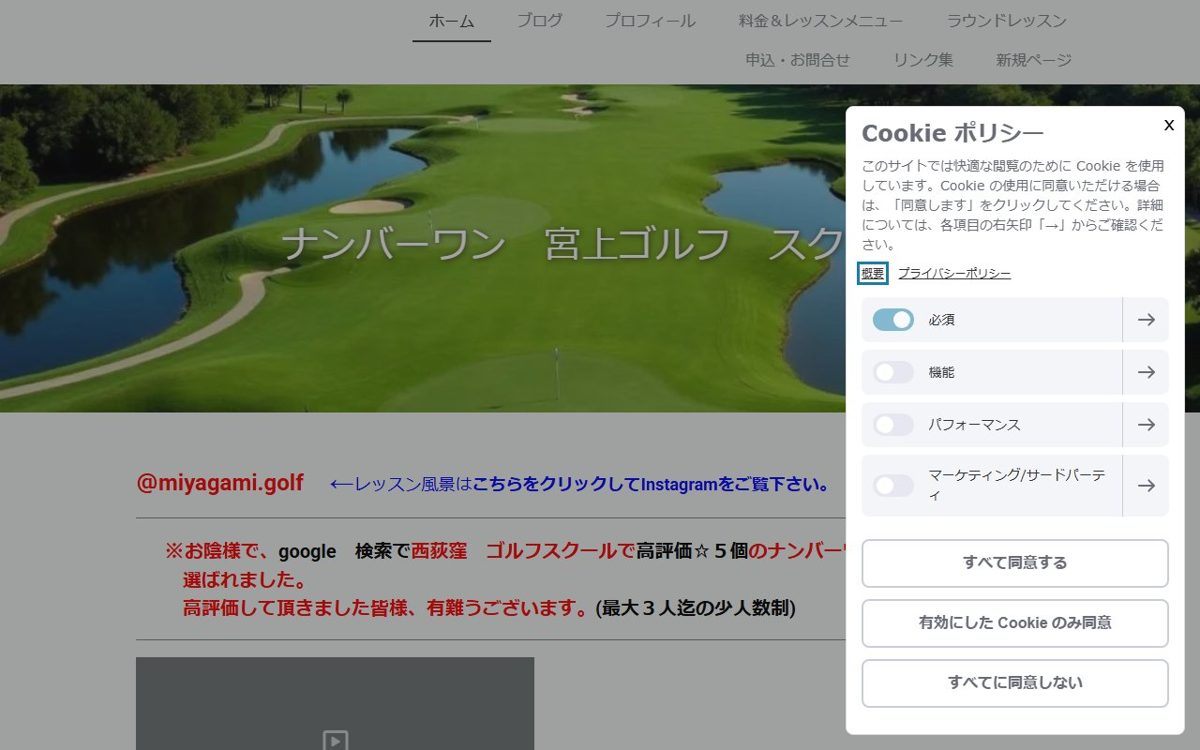Open details arrow for 機能 cookies
Viewport: 1200px width, 750px height.
tap(1146, 372)
